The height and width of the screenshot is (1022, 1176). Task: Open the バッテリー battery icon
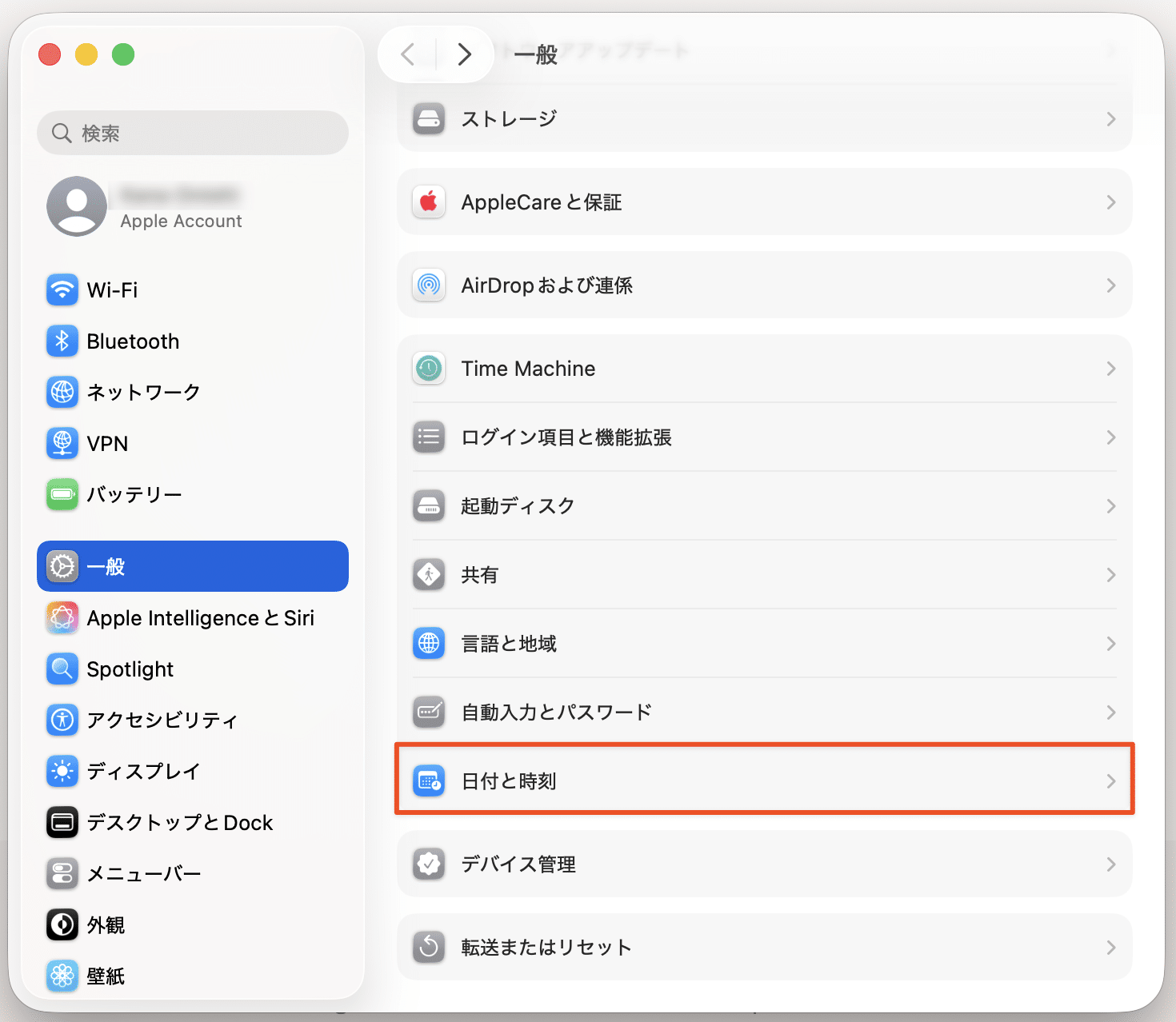click(x=62, y=494)
